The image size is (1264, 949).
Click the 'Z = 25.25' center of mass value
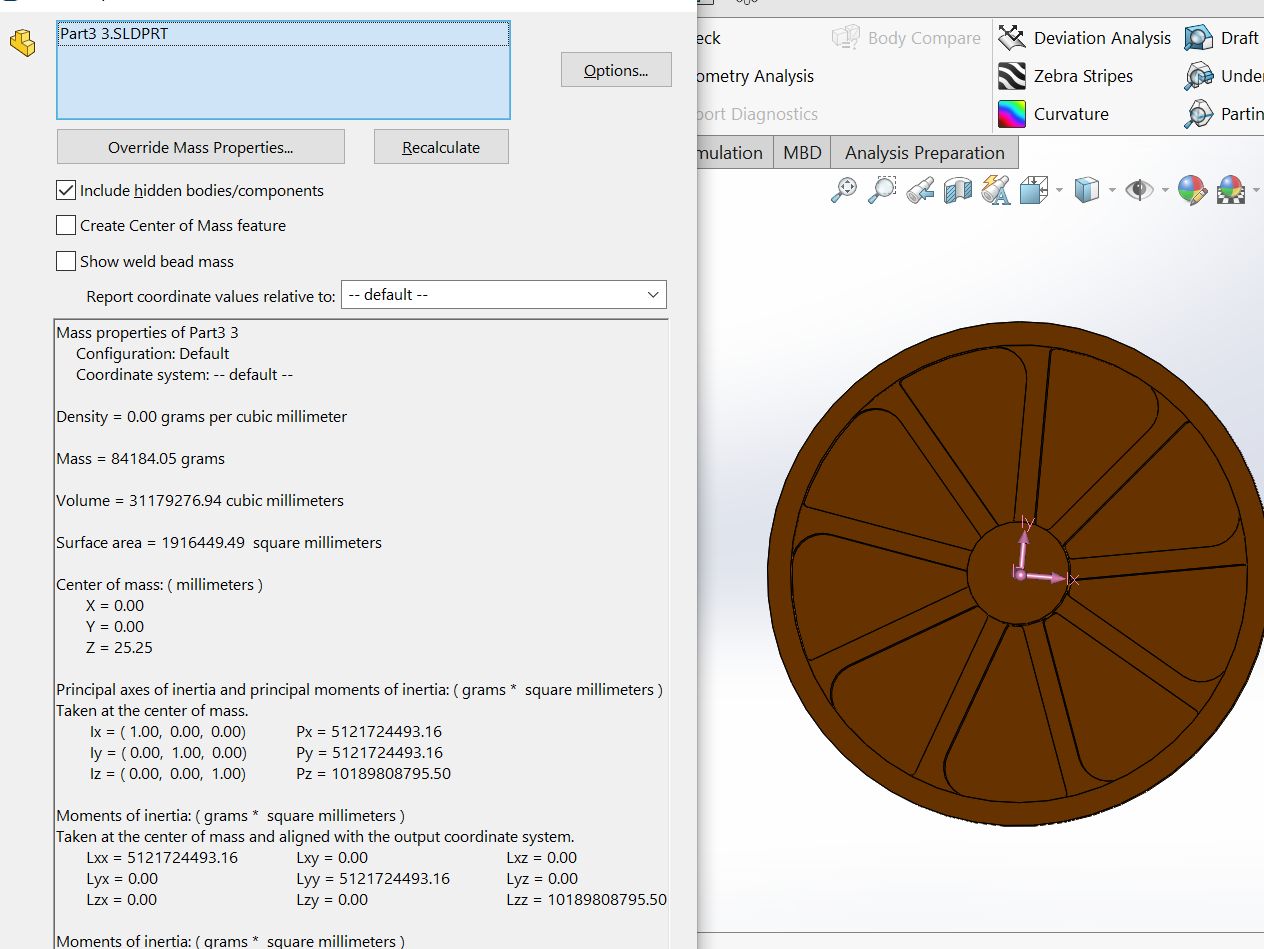coord(120,647)
